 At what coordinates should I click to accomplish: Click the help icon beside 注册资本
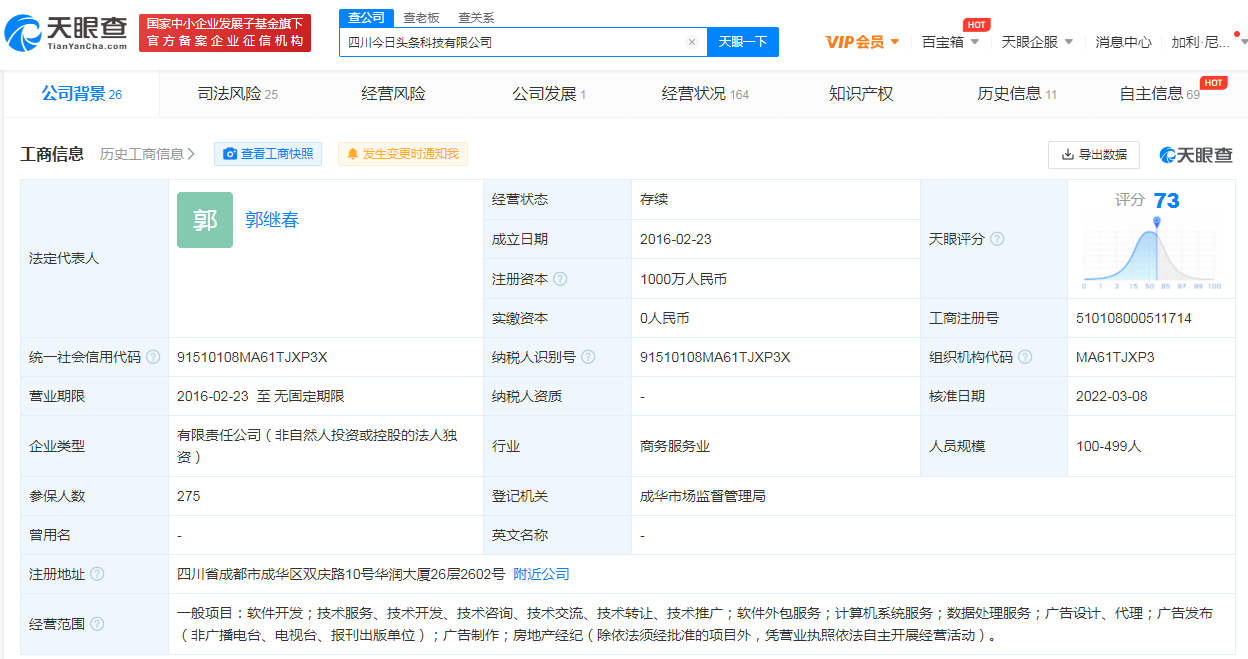[560, 279]
